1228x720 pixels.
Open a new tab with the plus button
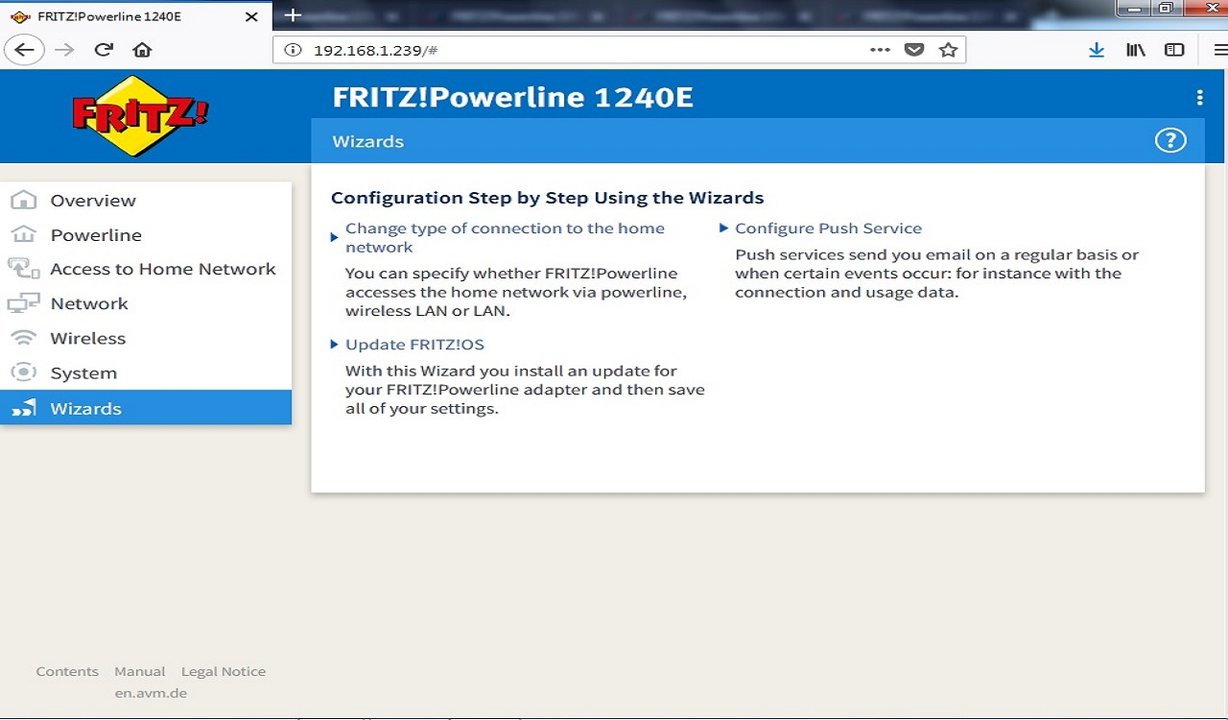(x=292, y=15)
